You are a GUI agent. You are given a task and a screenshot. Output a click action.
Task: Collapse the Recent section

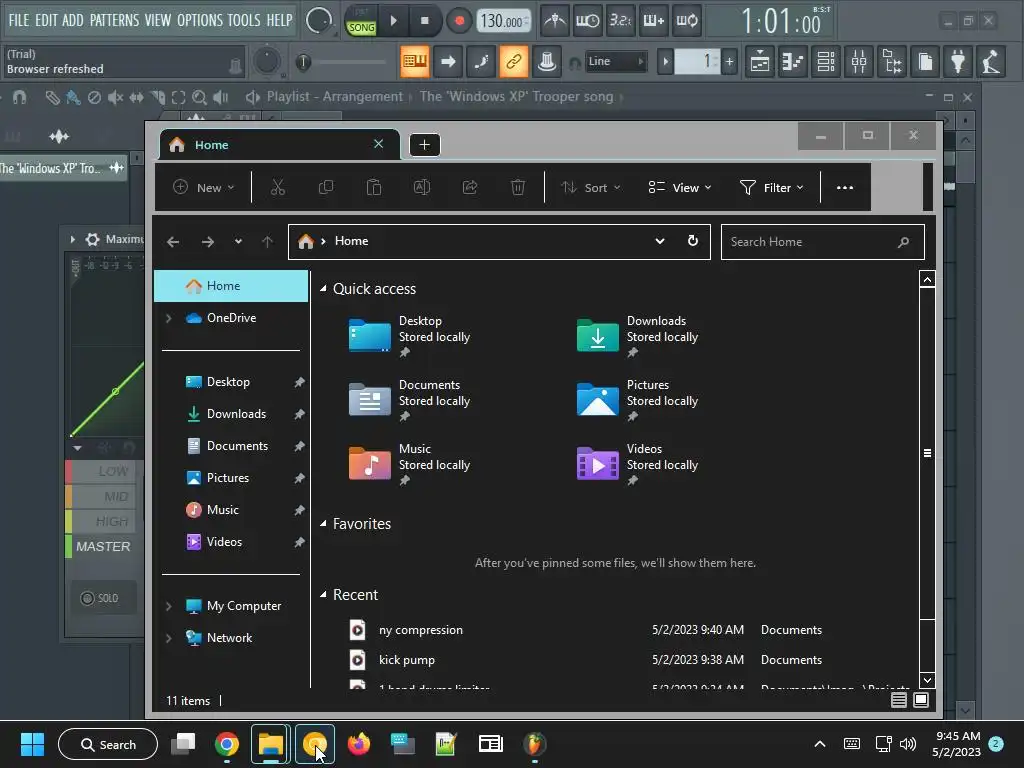[x=323, y=595]
